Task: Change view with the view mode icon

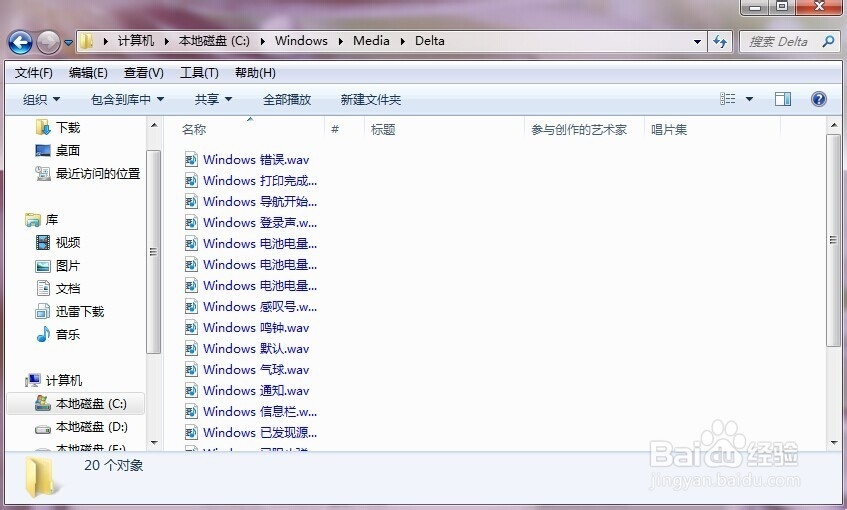Action: click(x=727, y=98)
